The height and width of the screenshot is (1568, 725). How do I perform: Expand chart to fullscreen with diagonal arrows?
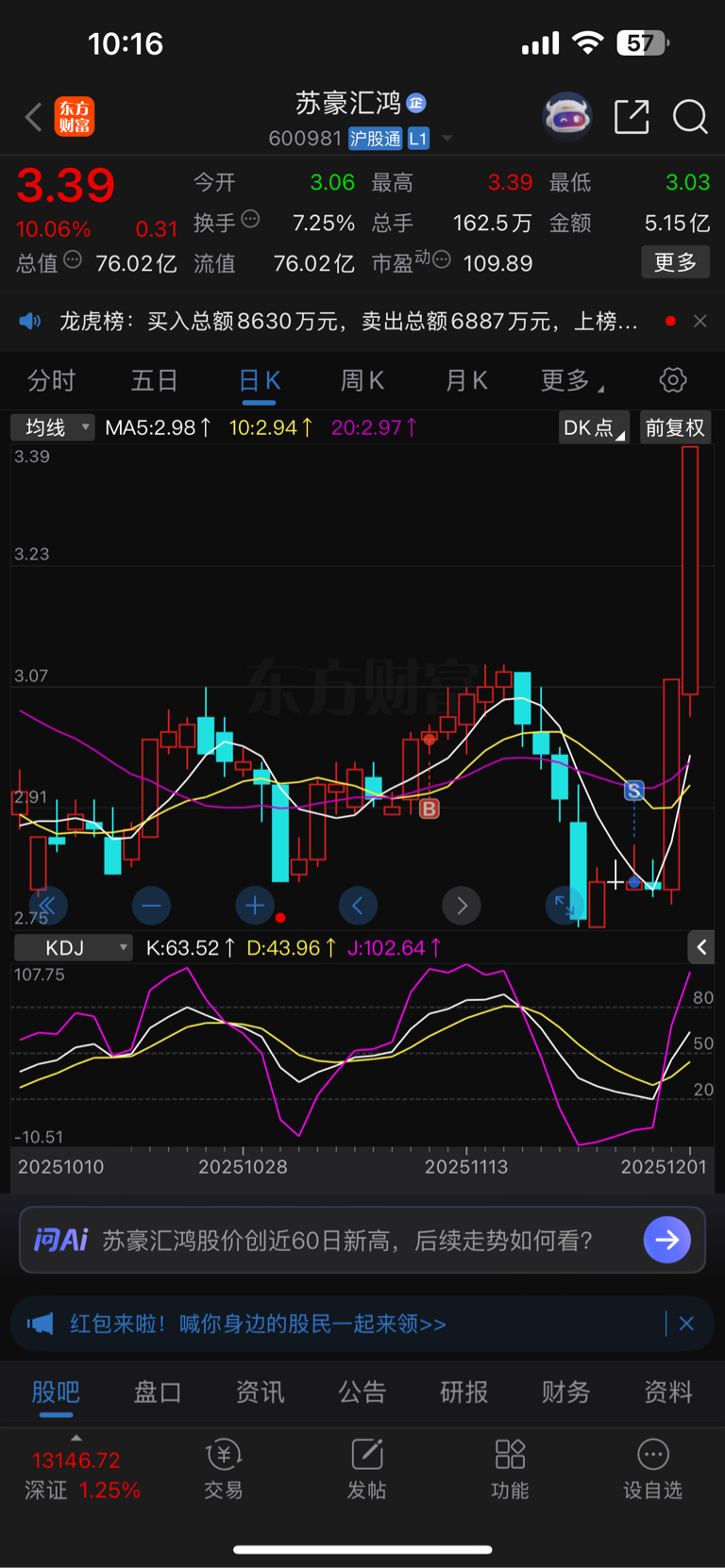565,907
